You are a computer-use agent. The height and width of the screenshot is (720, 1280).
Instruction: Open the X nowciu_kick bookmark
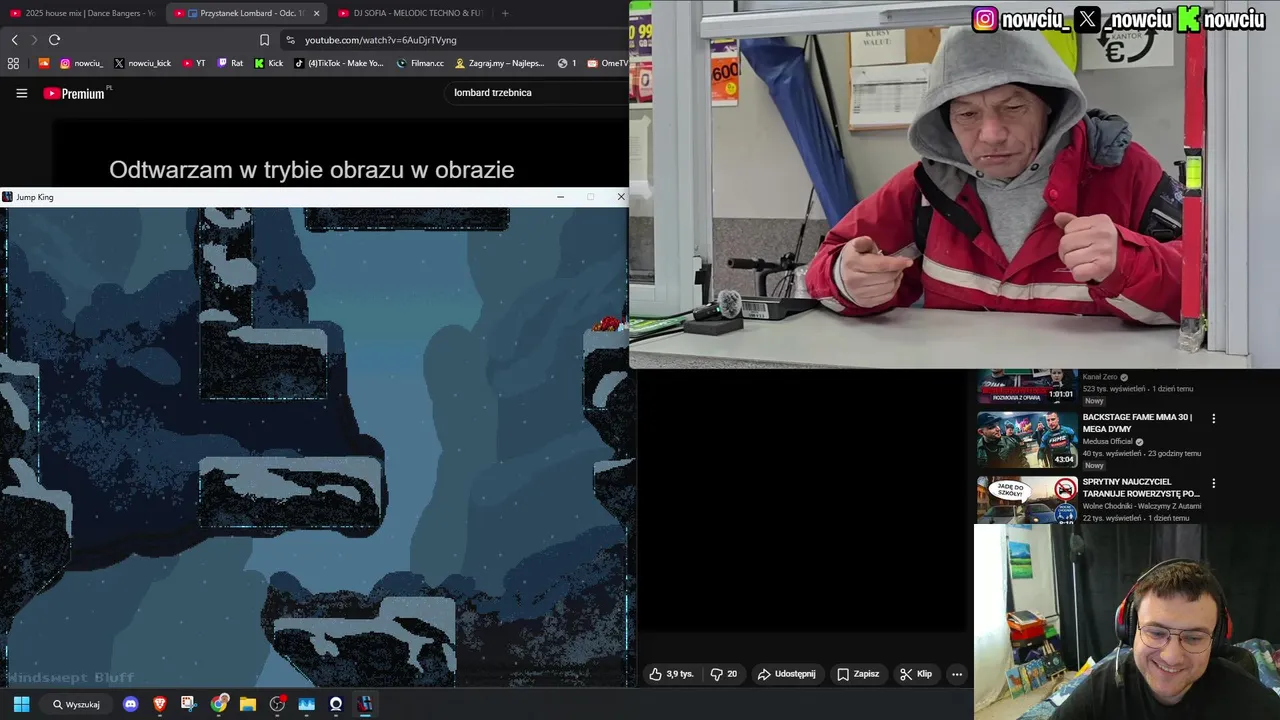pos(142,63)
